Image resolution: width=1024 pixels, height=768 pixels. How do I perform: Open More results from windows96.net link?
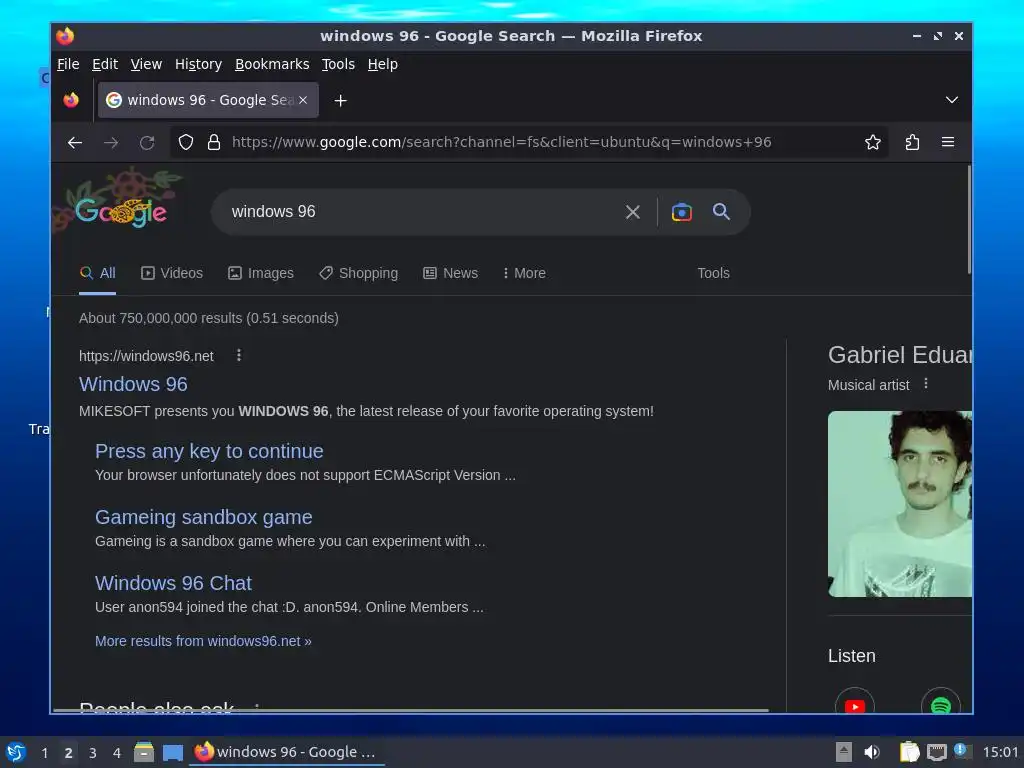pos(203,641)
